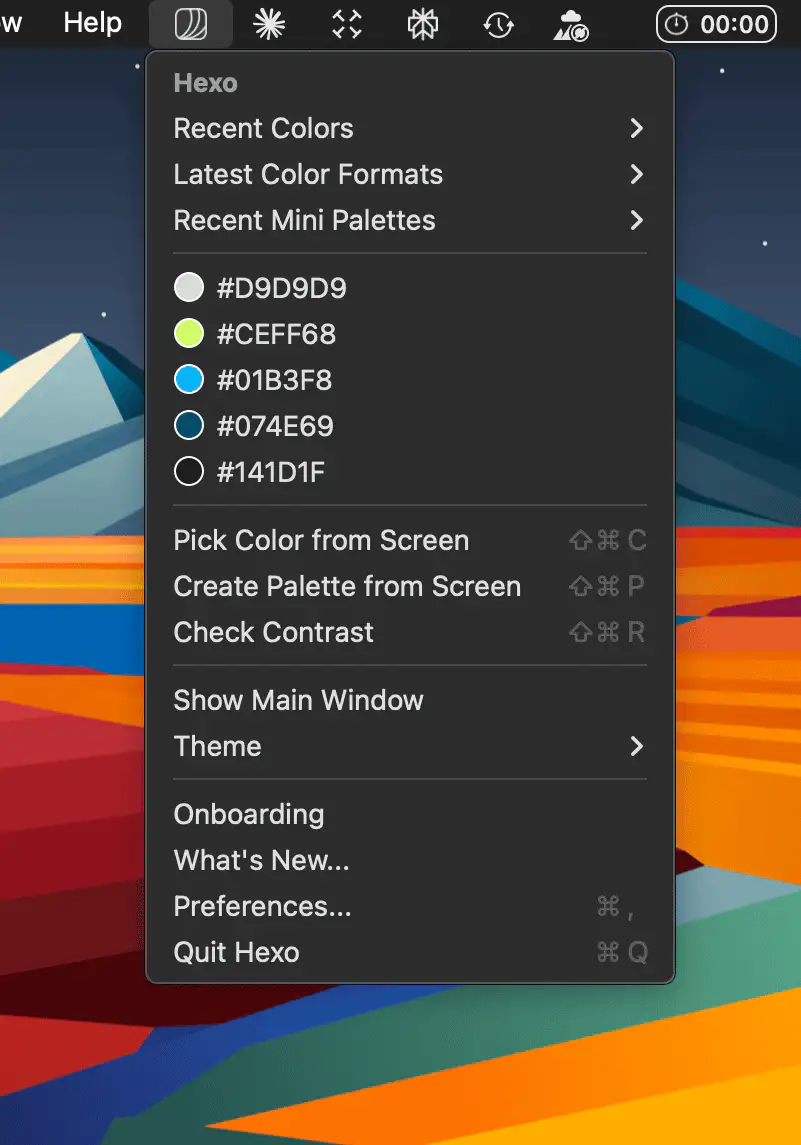Screen dimensions: 801x1145
Task: Click the starburst icon in menu bar
Action: point(269,24)
